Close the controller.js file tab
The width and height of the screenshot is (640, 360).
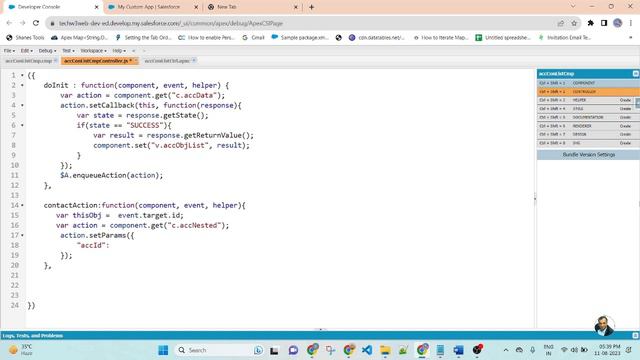coord(136,60)
